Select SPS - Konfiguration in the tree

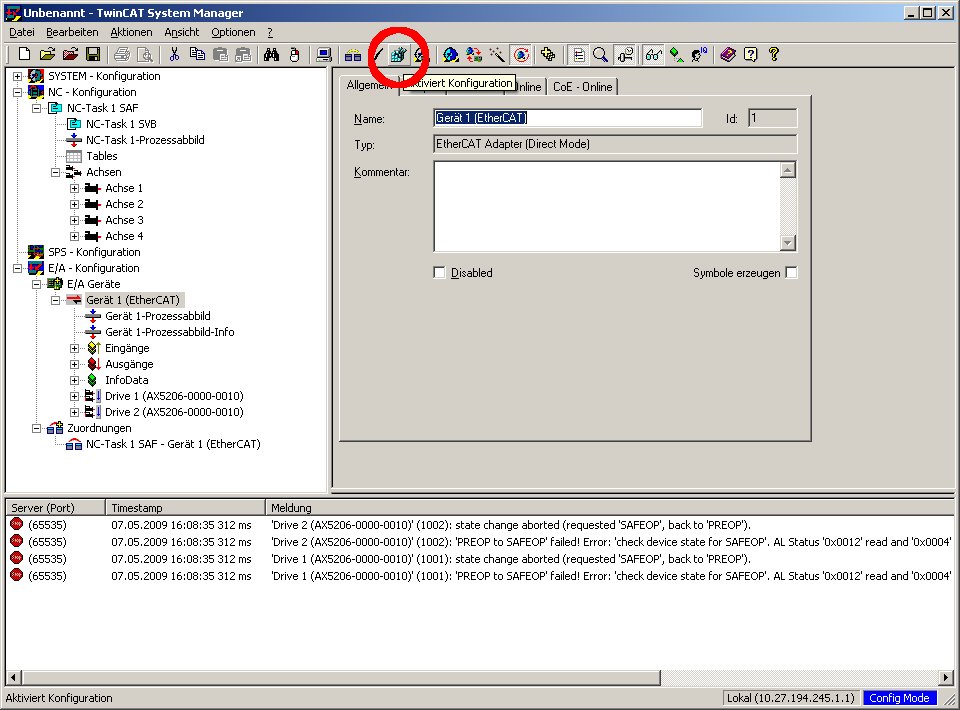[x=94, y=252]
